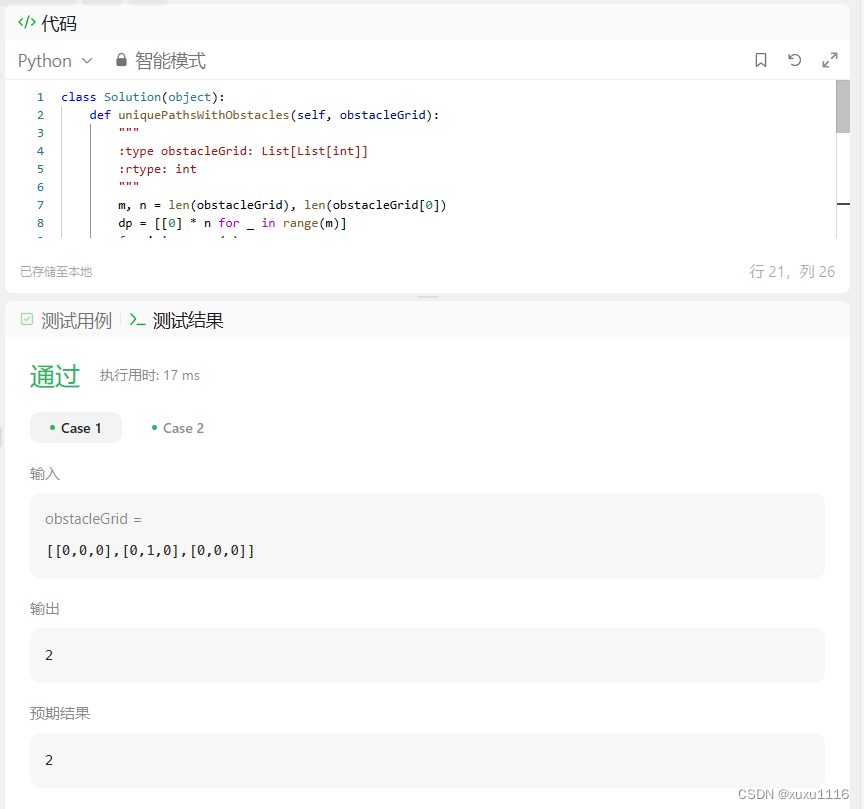Click the :type obstacleGrid docstring line

tap(243, 151)
